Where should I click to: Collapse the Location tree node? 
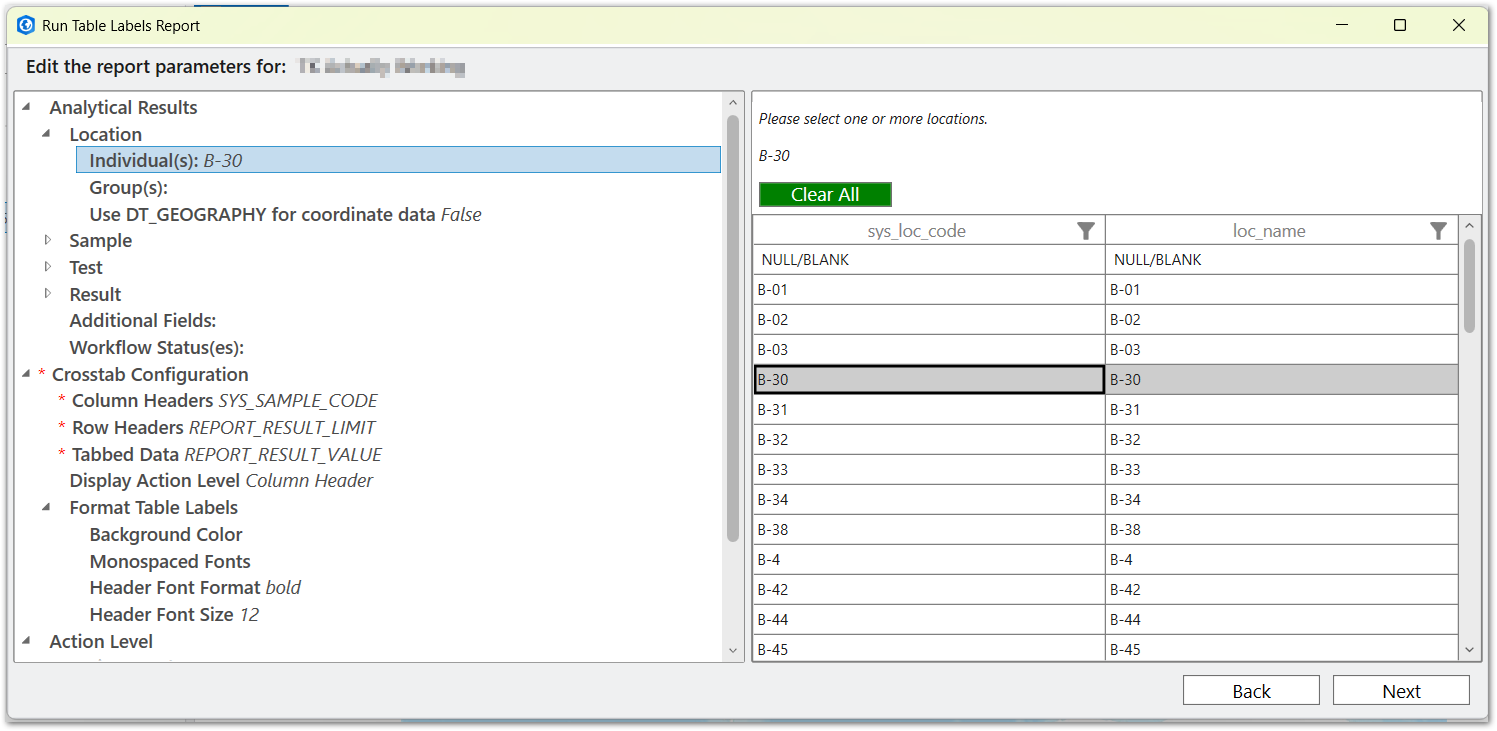coord(46,133)
